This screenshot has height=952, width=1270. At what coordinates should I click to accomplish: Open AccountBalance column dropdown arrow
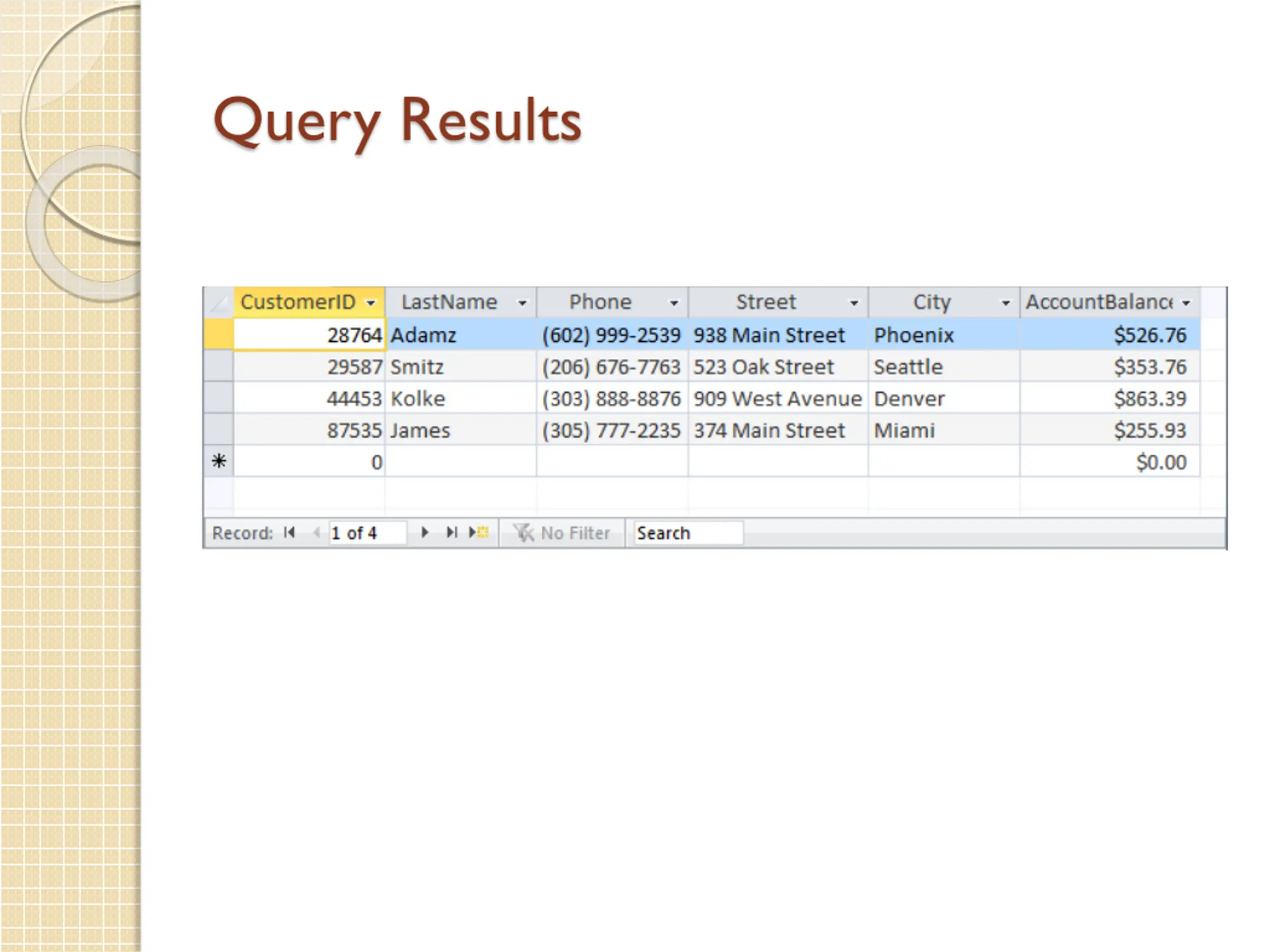[1186, 303]
